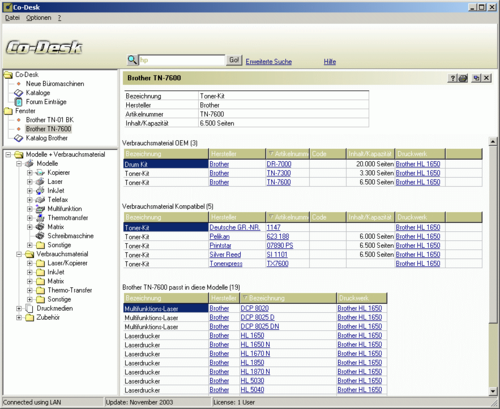Click the detach window icon in panel header
The image size is (500, 409).
pos(476,78)
